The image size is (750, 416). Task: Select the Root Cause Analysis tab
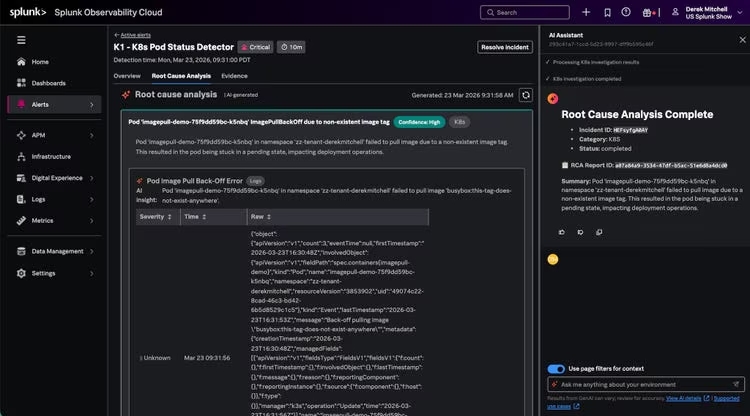coord(181,76)
